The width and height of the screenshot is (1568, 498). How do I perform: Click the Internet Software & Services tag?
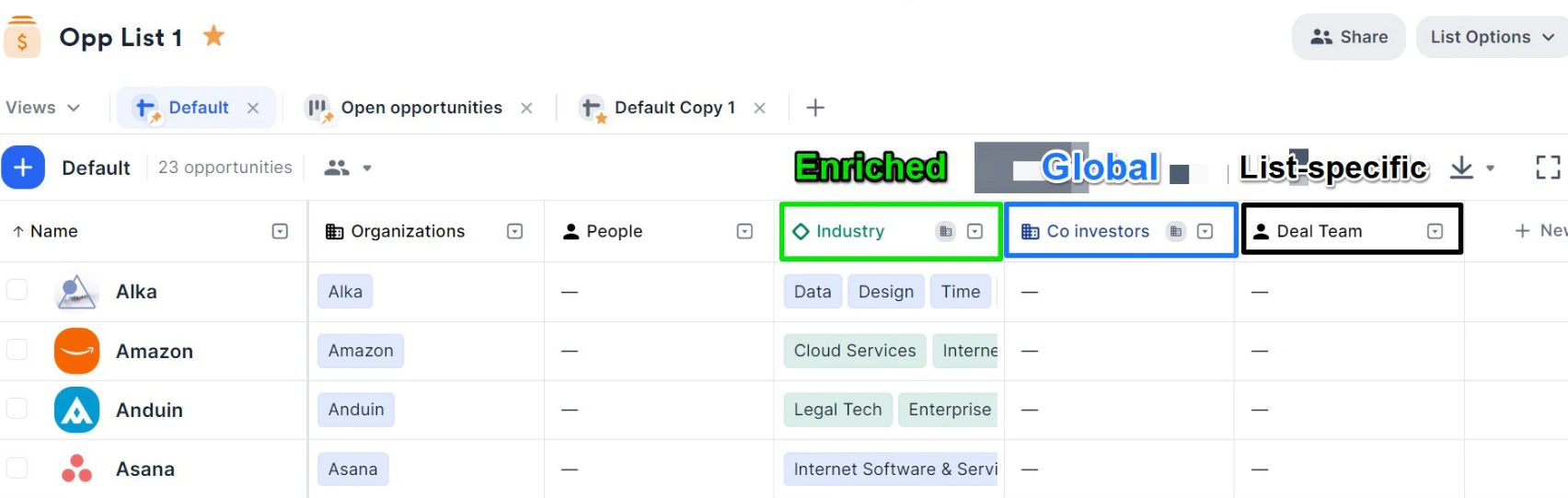pyautogui.click(x=891, y=469)
